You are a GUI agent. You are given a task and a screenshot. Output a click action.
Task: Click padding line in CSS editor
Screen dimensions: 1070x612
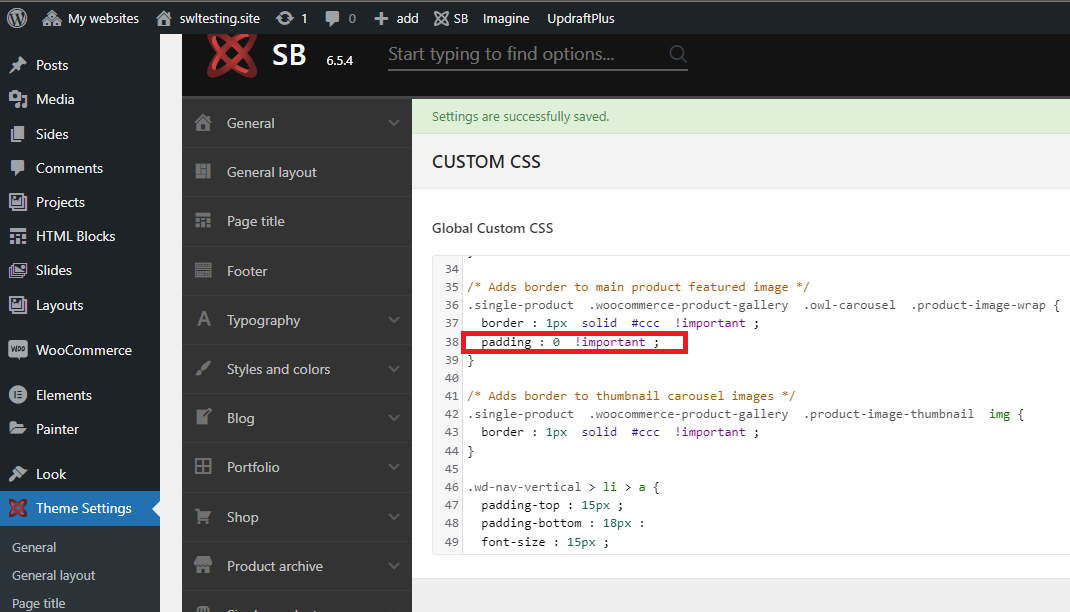click(x=570, y=342)
